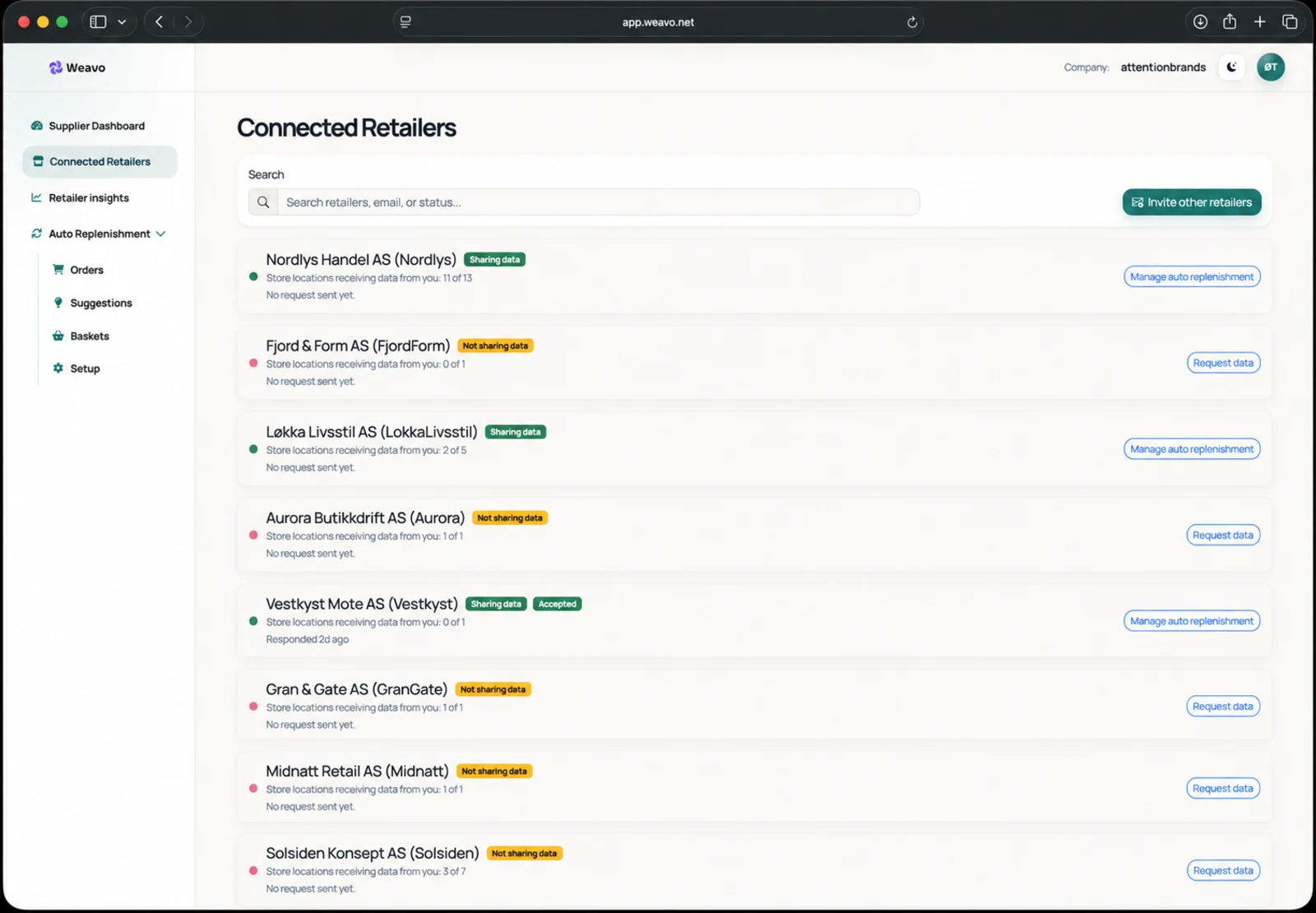Click the Suggestions lightbulb icon
The width and height of the screenshot is (1316, 913).
point(58,303)
